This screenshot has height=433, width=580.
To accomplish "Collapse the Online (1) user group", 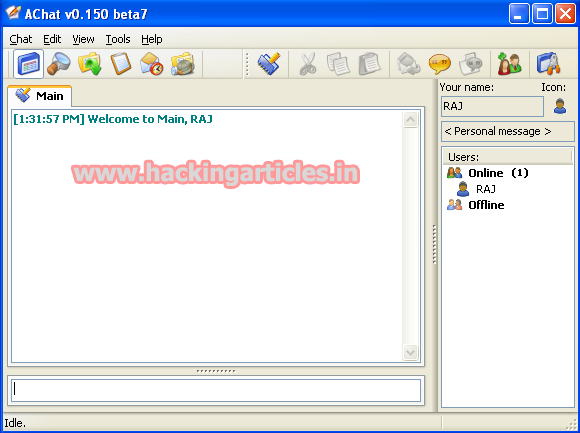I will pos(498,173).
